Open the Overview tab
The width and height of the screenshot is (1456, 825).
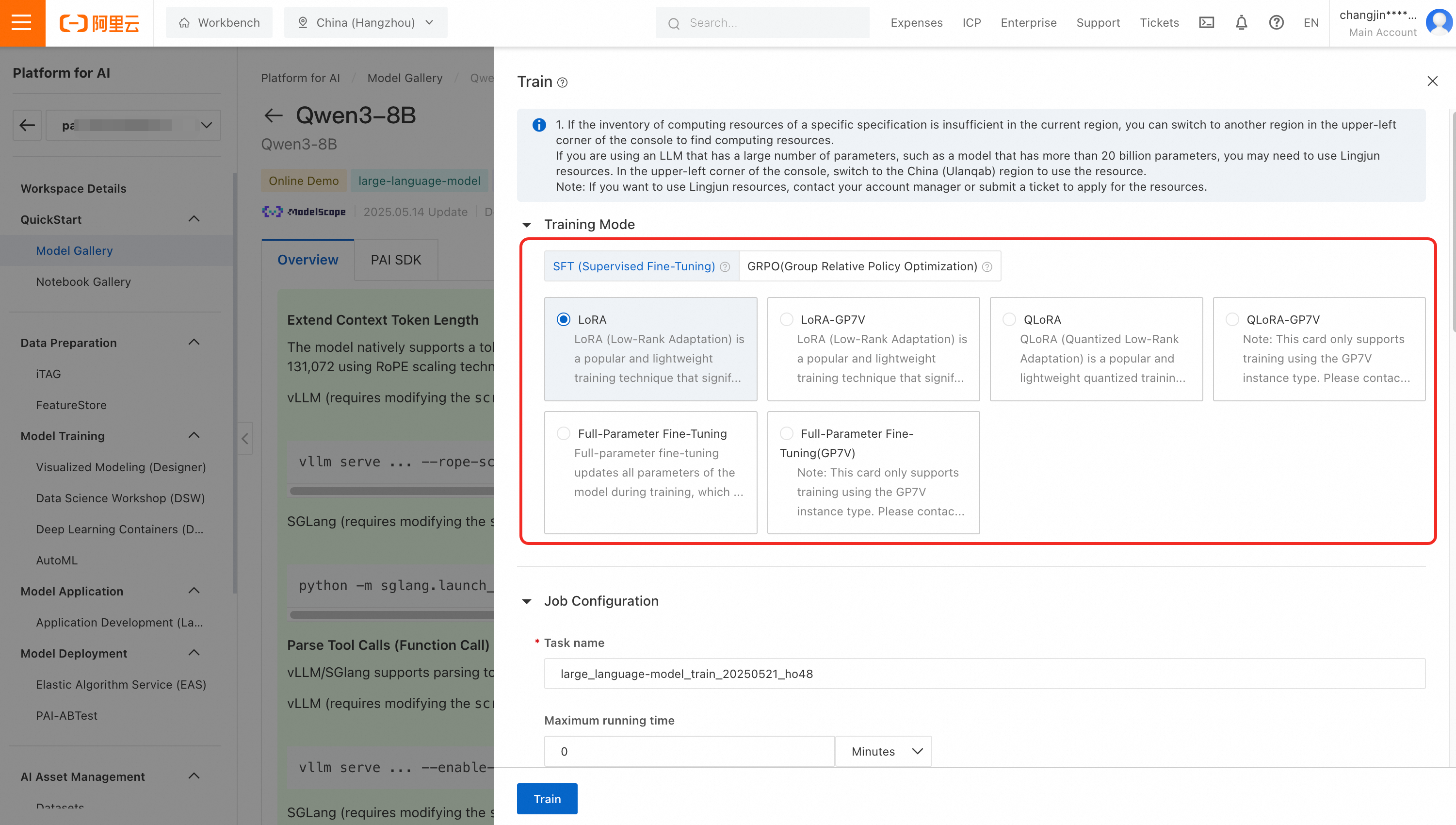[x=307, y=260]
